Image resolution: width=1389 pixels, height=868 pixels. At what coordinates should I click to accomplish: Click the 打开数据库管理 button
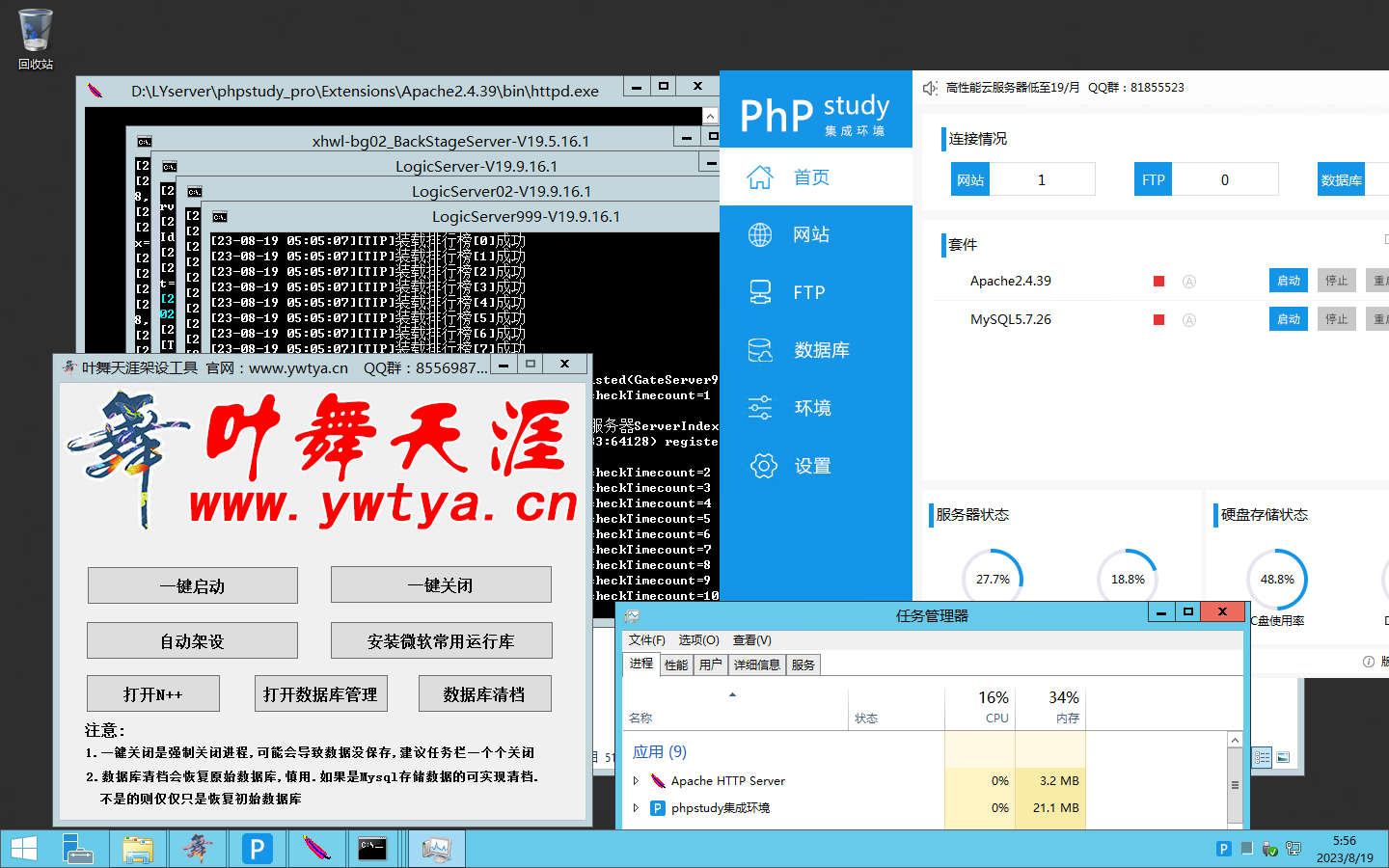pyautogui.click(x=320, y=693)
